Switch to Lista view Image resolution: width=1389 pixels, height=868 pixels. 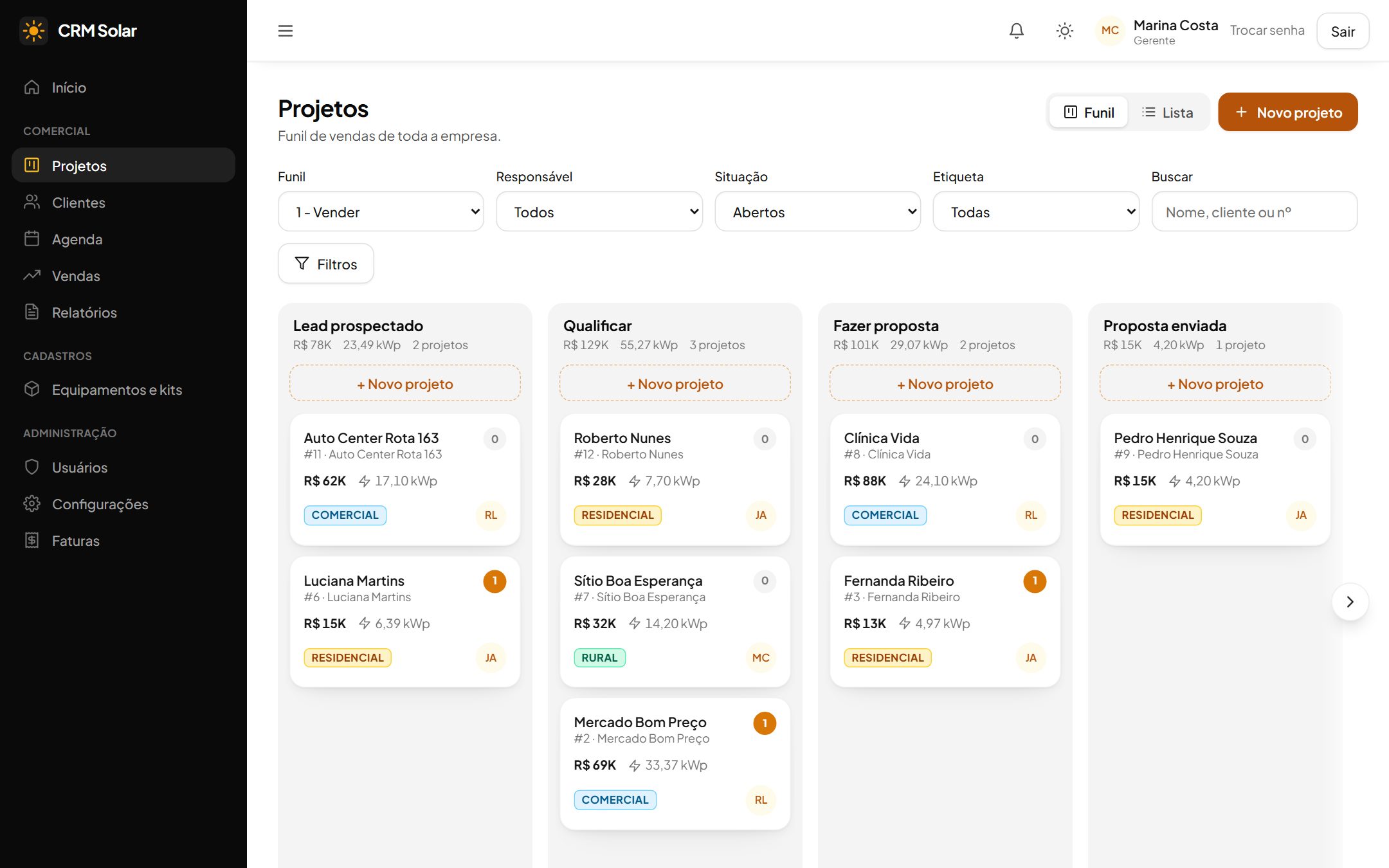click(x=1167, y=113)
